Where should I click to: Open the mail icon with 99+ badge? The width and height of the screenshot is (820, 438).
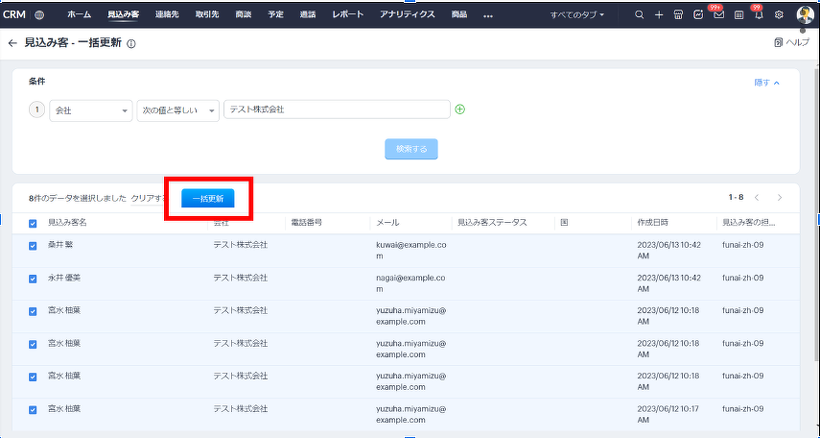pyautogui.click(x=718, y=15)
